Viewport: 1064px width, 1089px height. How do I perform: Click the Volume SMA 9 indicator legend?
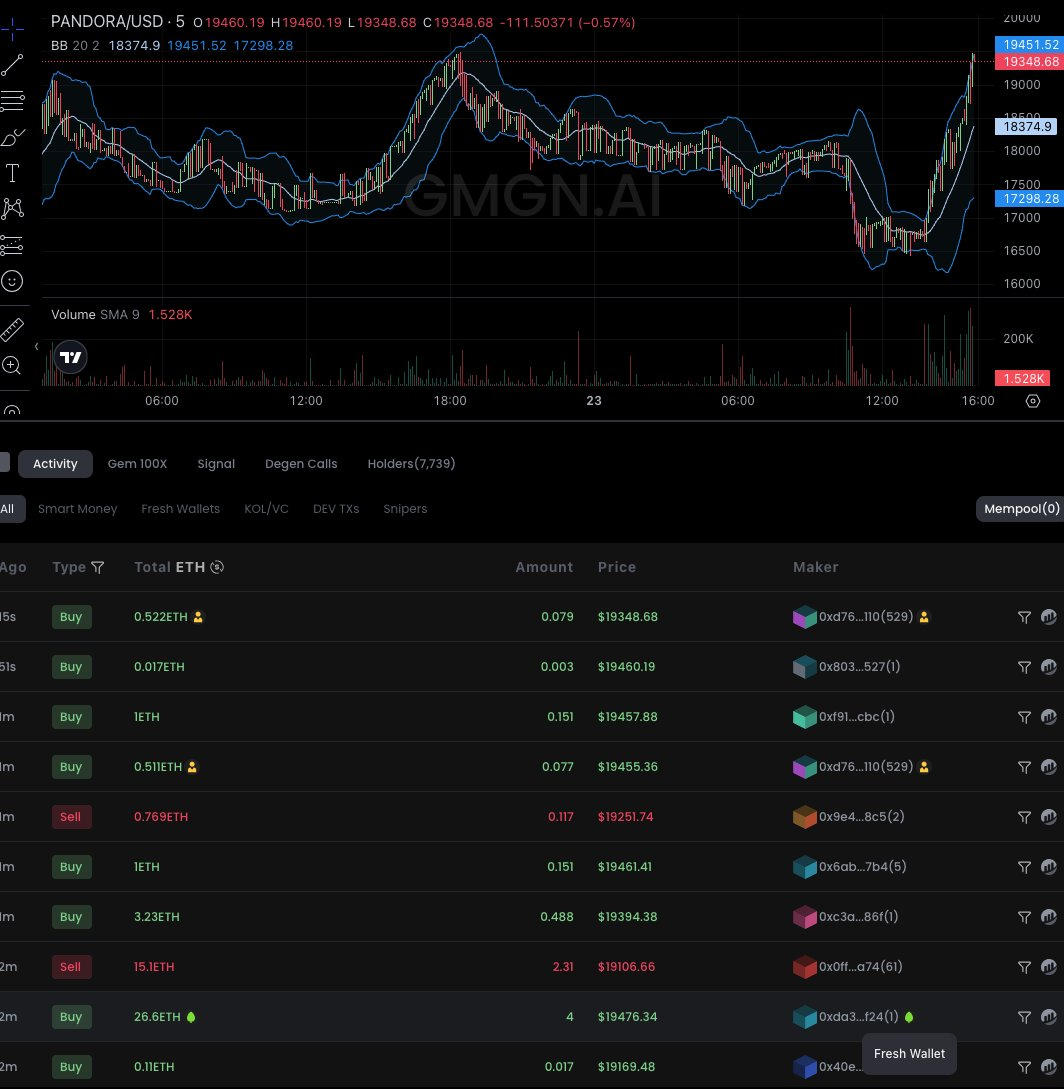pyautogui.click(x=95, y=315)
